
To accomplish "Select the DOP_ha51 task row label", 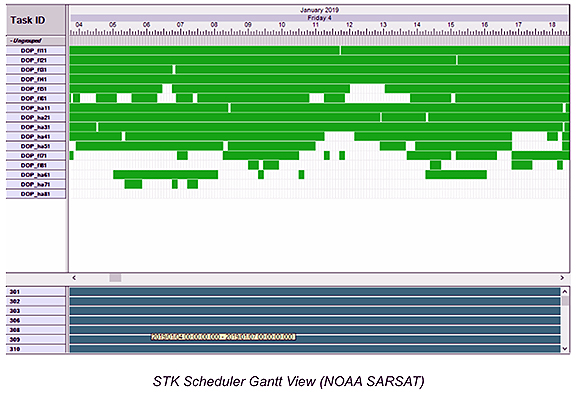I will [x=36, y=146].
